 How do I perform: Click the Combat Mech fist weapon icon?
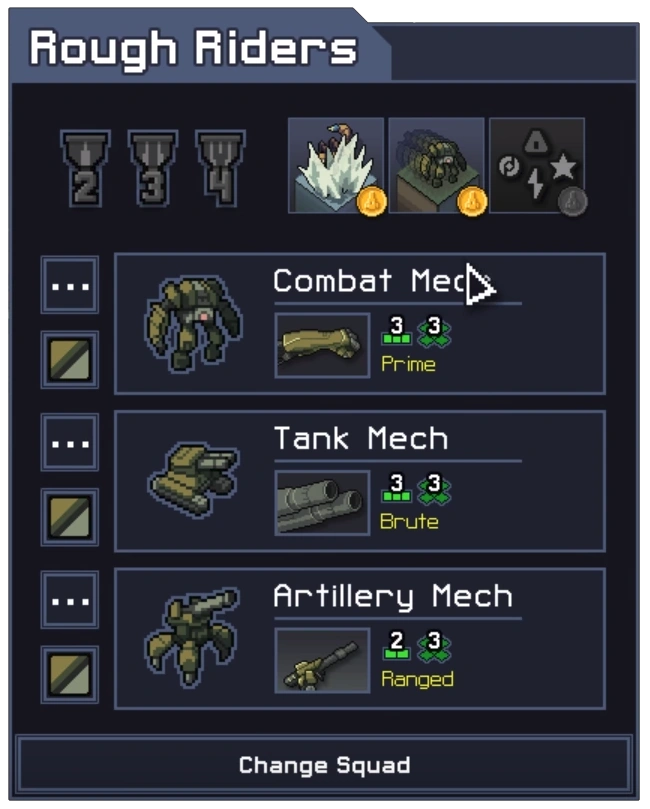pyautogui.click(x=322, y=345)
